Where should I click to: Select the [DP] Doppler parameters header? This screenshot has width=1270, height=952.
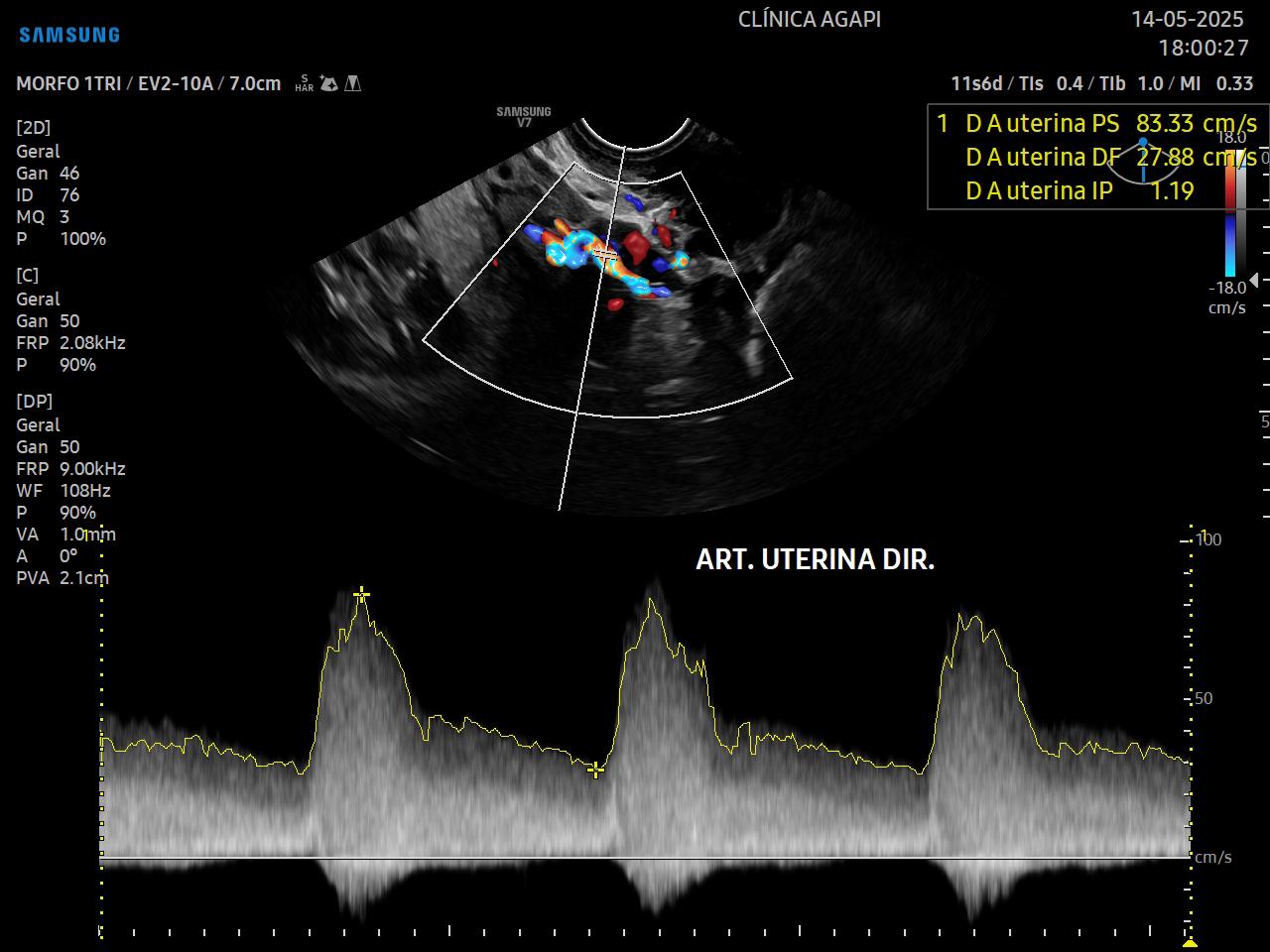34,402
